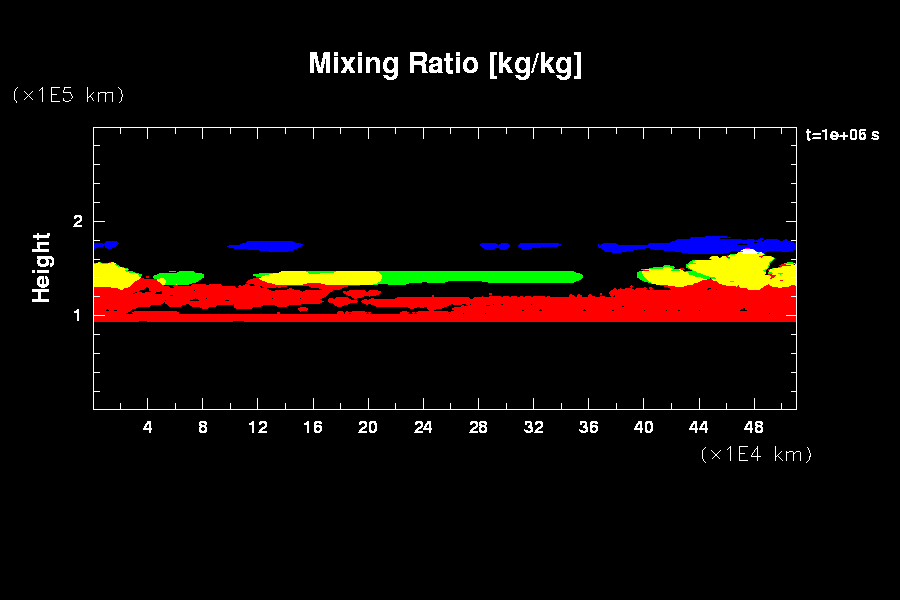The height and width of the screenshot is (600, 900).
Task: Click the y-axis tick label '2'
Action: pos(78,221)
